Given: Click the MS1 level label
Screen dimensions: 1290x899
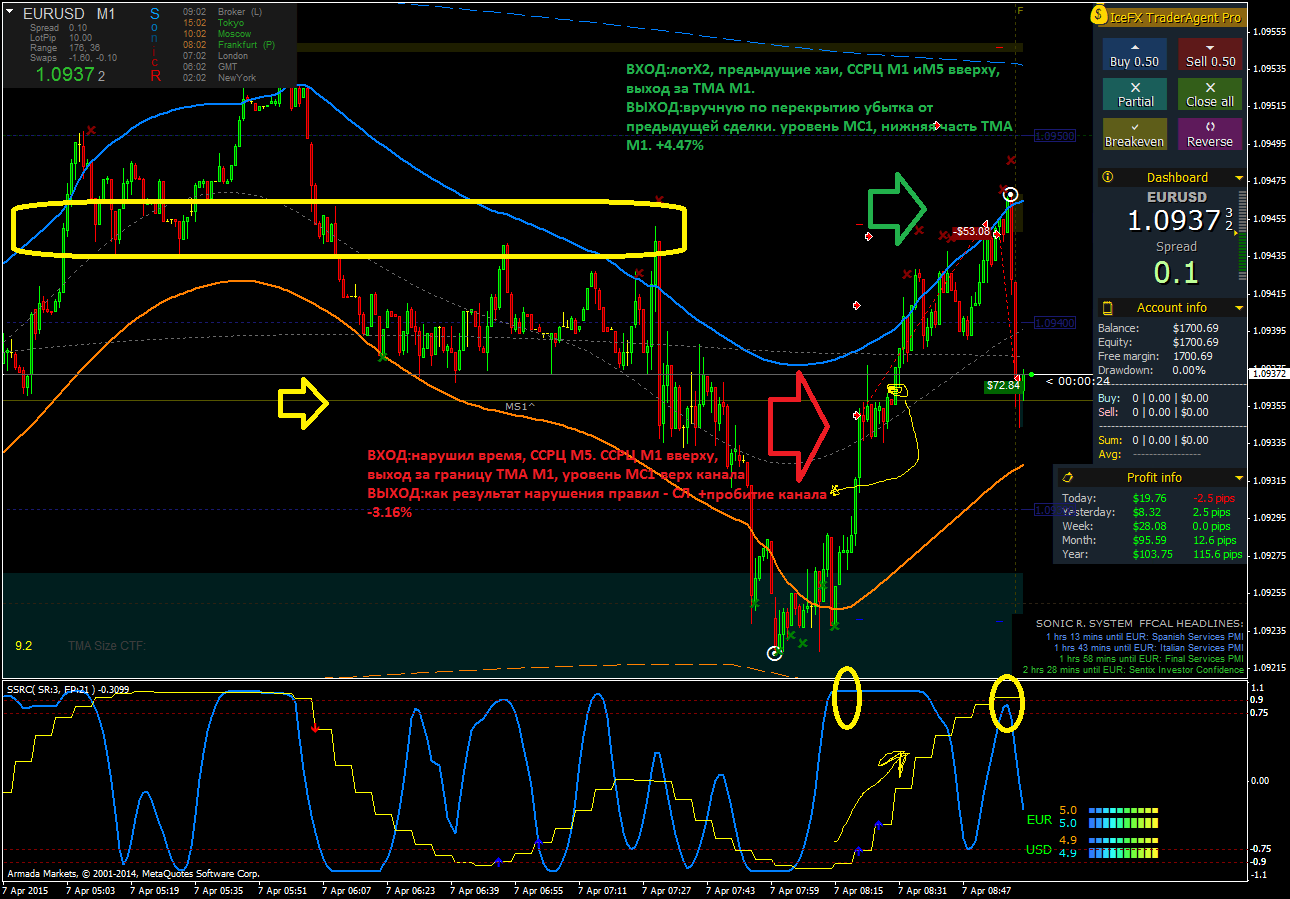Looking at the screenshot, I should [x=520, y=407].
